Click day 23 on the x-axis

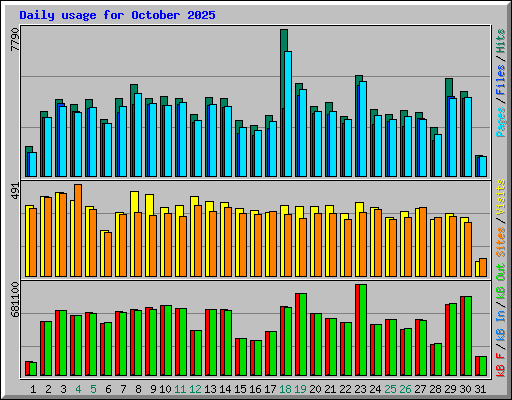[360, 389]
